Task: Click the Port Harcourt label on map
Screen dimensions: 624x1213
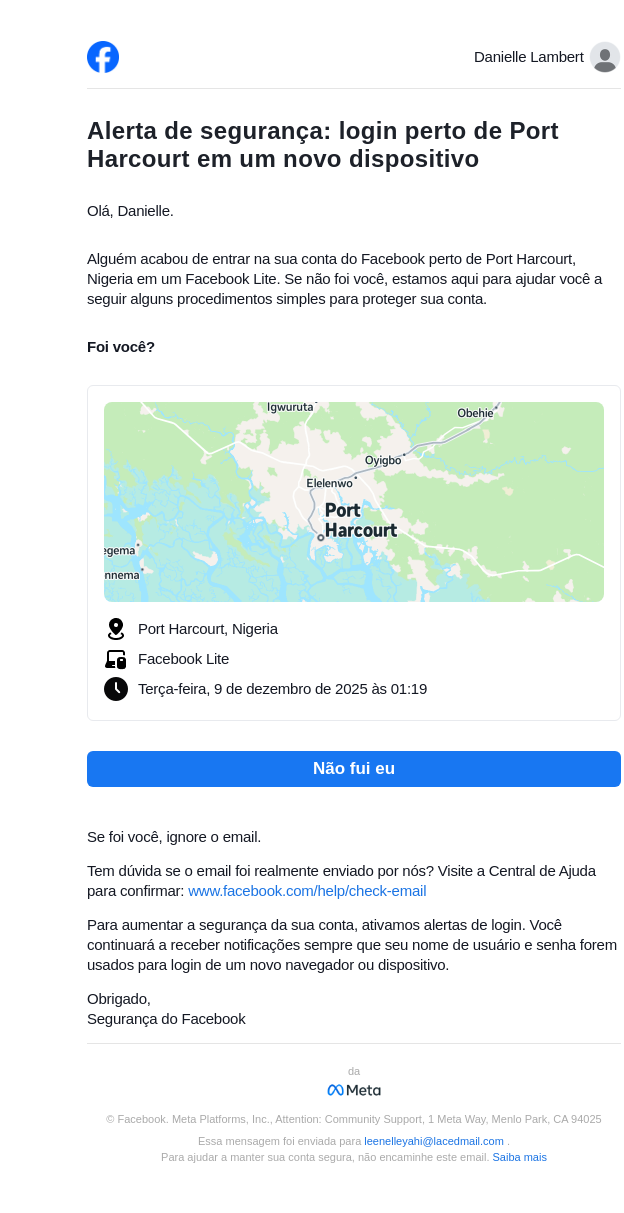Action: point(360,520)
